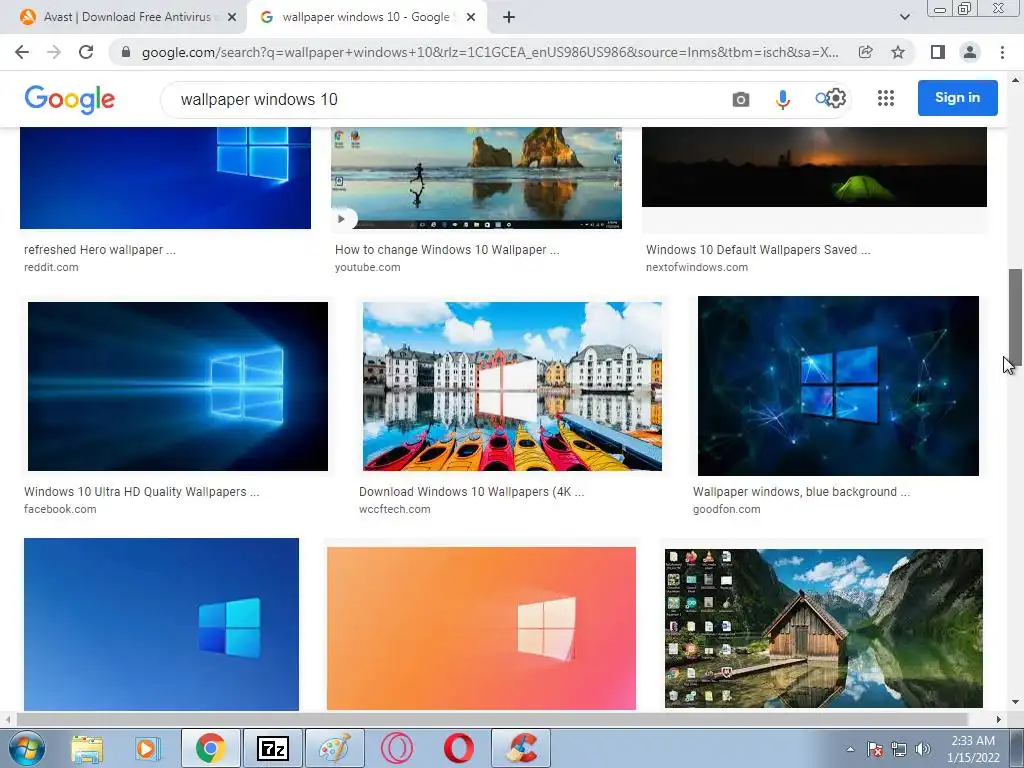
Task: Open the orange pink Windows wallpaper
Action: pyautogui.click(x=481, y=628)
